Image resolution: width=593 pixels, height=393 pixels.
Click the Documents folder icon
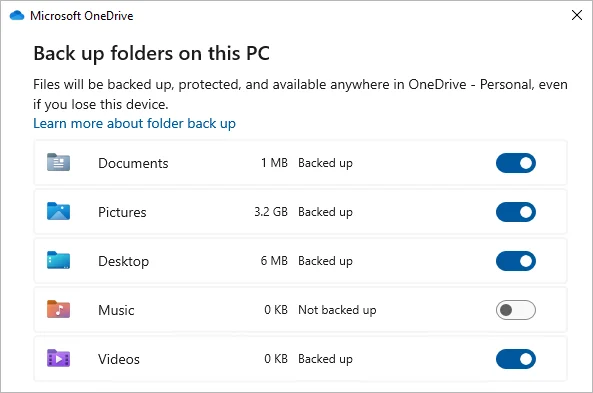(58, 163)
